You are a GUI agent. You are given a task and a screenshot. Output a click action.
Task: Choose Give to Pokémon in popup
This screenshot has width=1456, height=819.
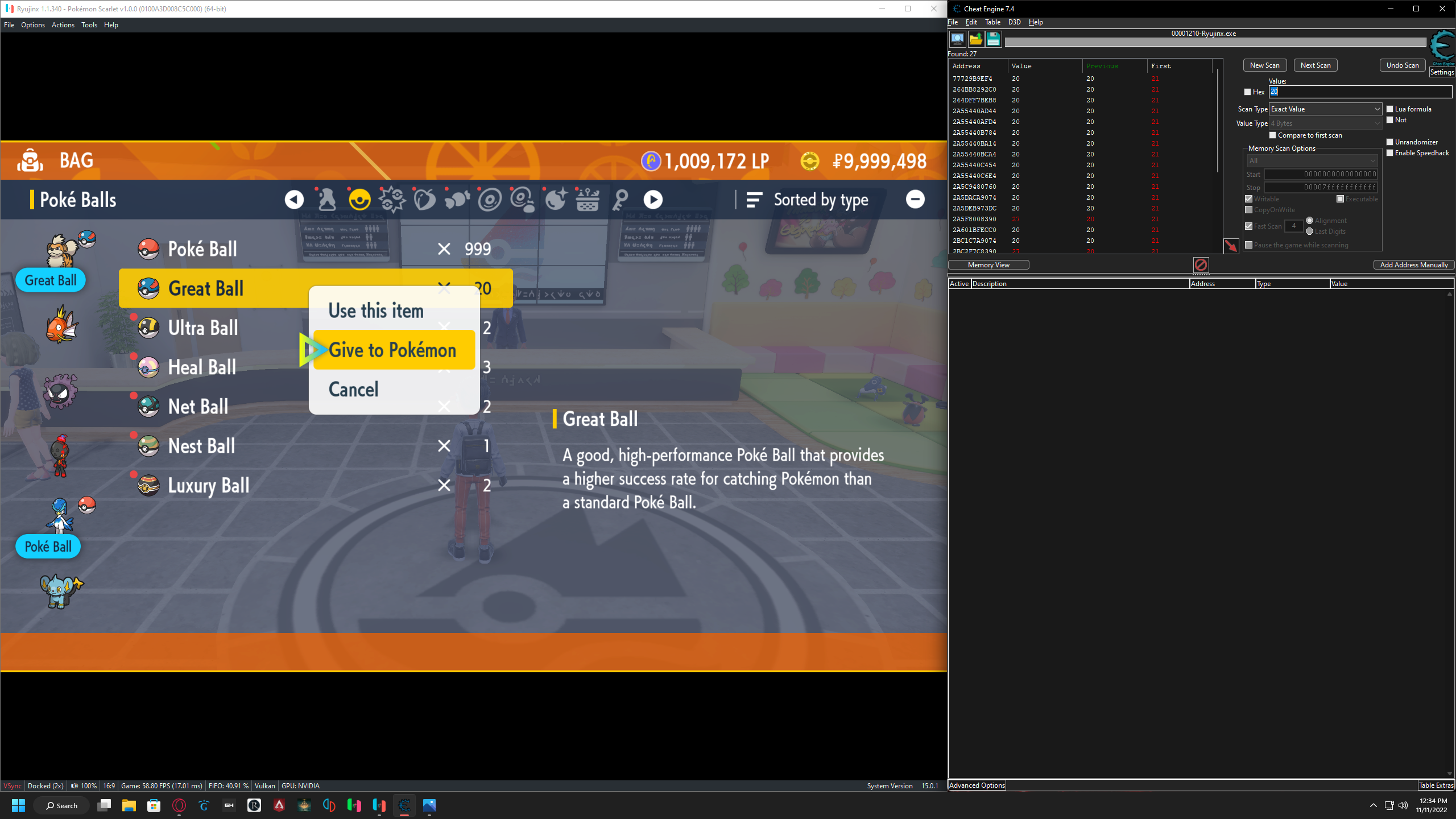click(x=394, y=350)
